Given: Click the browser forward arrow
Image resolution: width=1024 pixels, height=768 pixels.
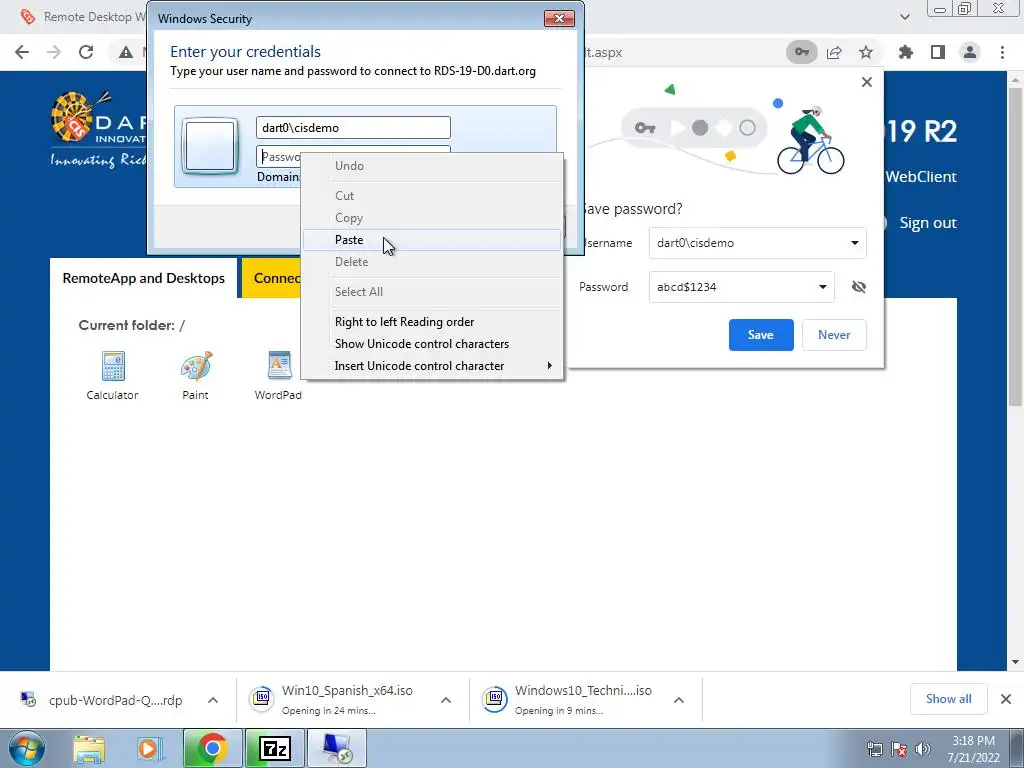Looking at the screenshot, I should pos(54,52).
